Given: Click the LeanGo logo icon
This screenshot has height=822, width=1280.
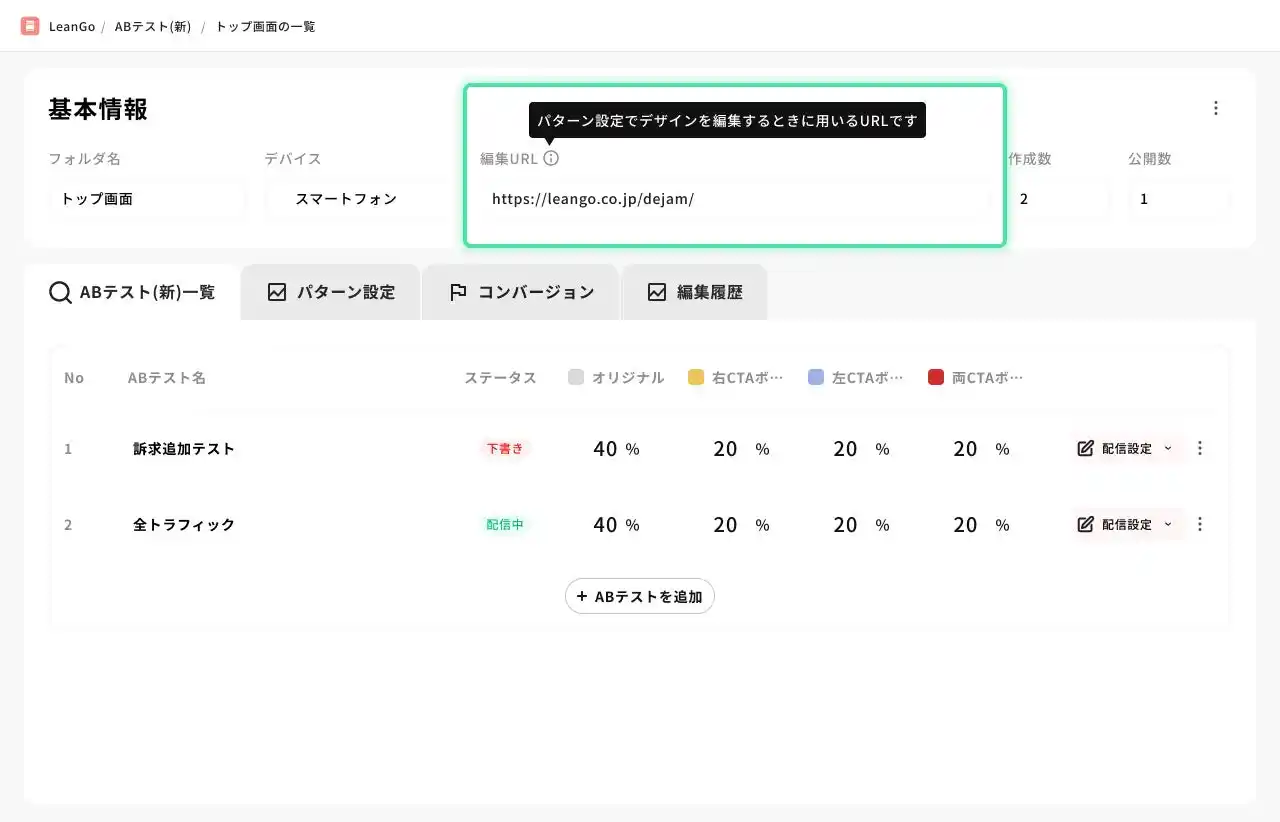Looking at the screenshot, I should 30,26.
